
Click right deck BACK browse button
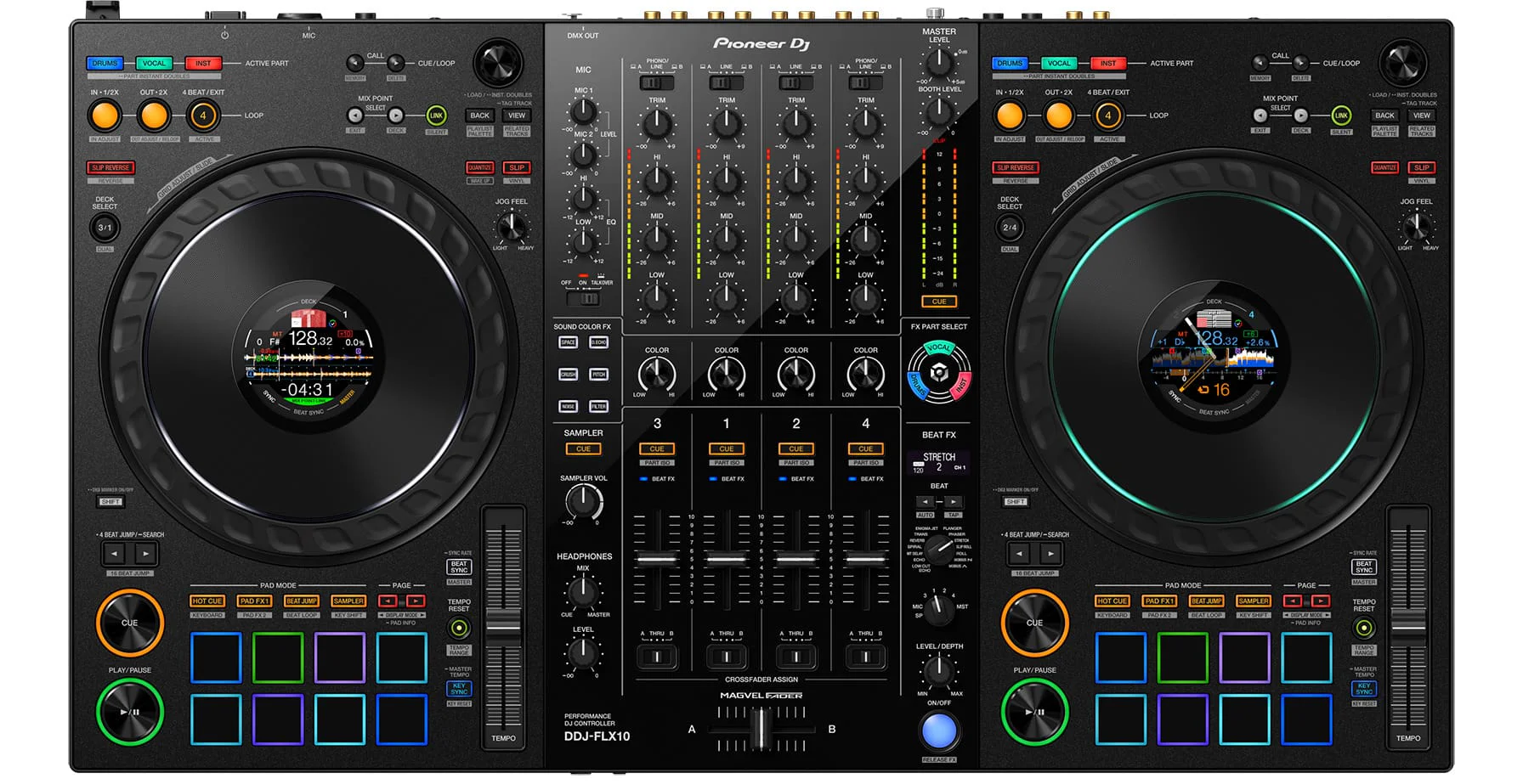coord(1385,116)
